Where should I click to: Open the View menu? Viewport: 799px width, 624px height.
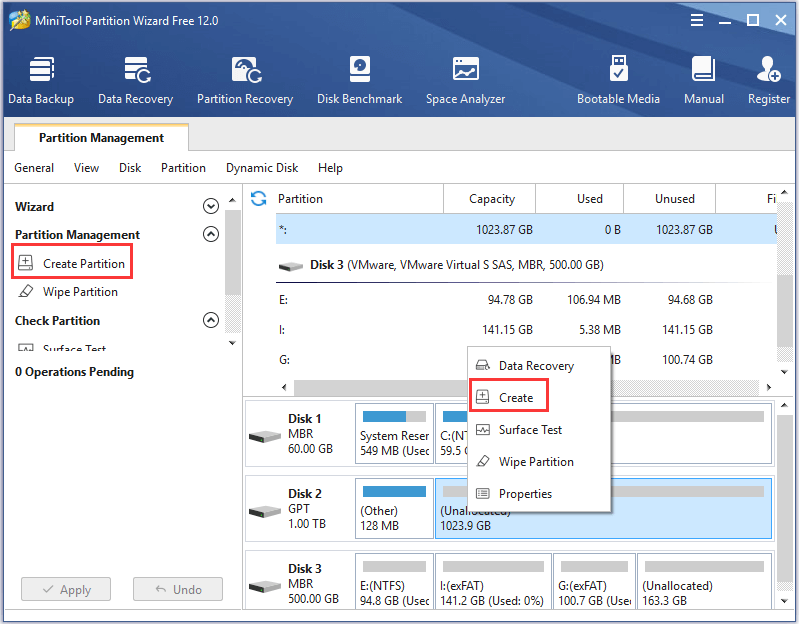86,168
